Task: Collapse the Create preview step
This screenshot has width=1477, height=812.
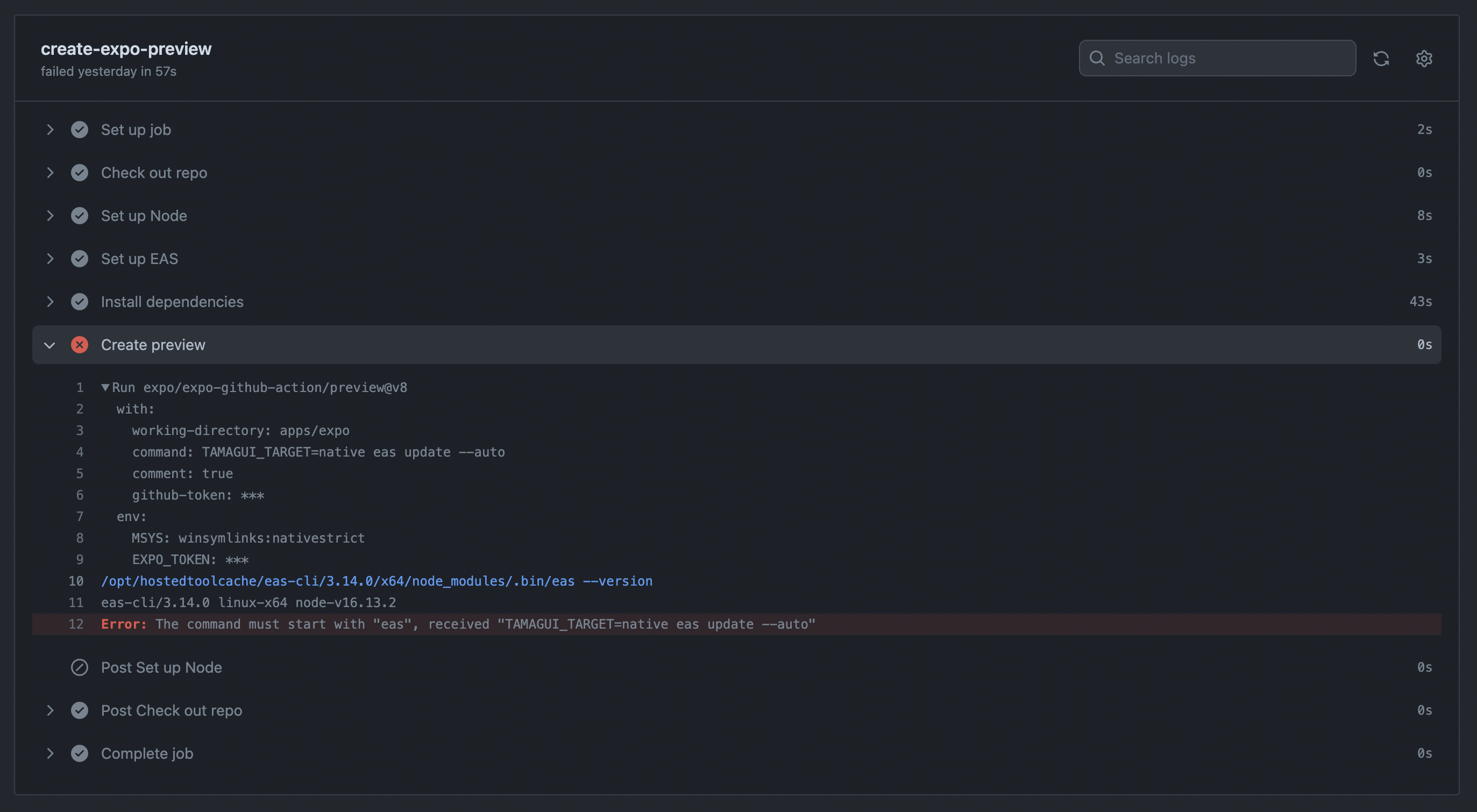Action: tap(49, 344)
